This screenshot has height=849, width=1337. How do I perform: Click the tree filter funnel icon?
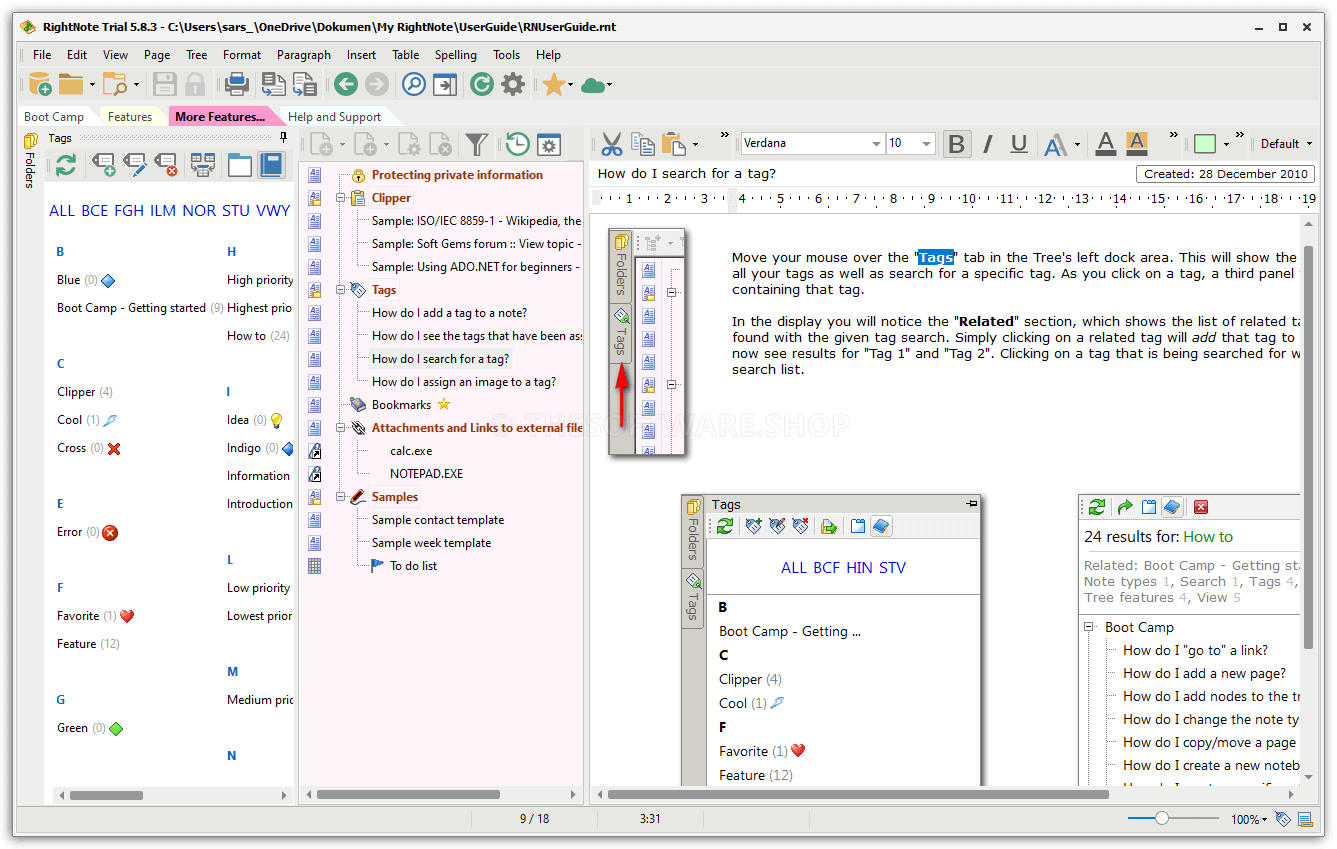point(477,145)
